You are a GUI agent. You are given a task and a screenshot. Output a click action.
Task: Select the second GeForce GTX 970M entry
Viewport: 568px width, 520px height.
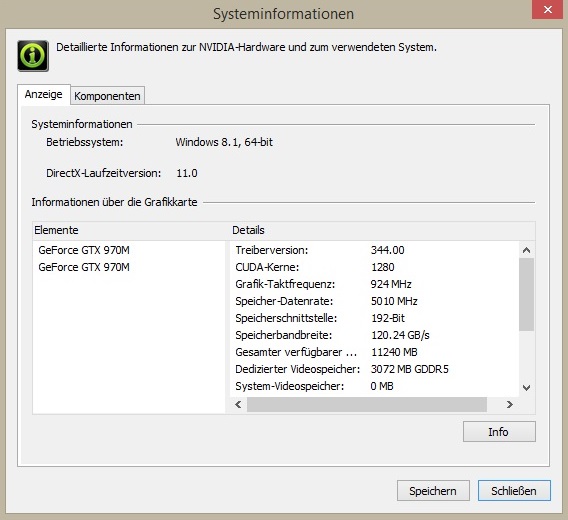[x=84, y=267]
